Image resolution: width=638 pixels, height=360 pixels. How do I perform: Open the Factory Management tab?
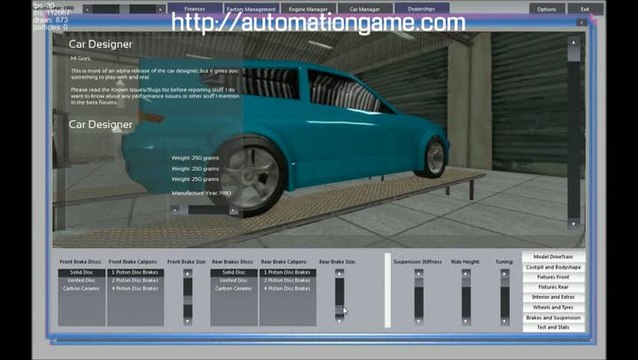[x=251, y=9]
